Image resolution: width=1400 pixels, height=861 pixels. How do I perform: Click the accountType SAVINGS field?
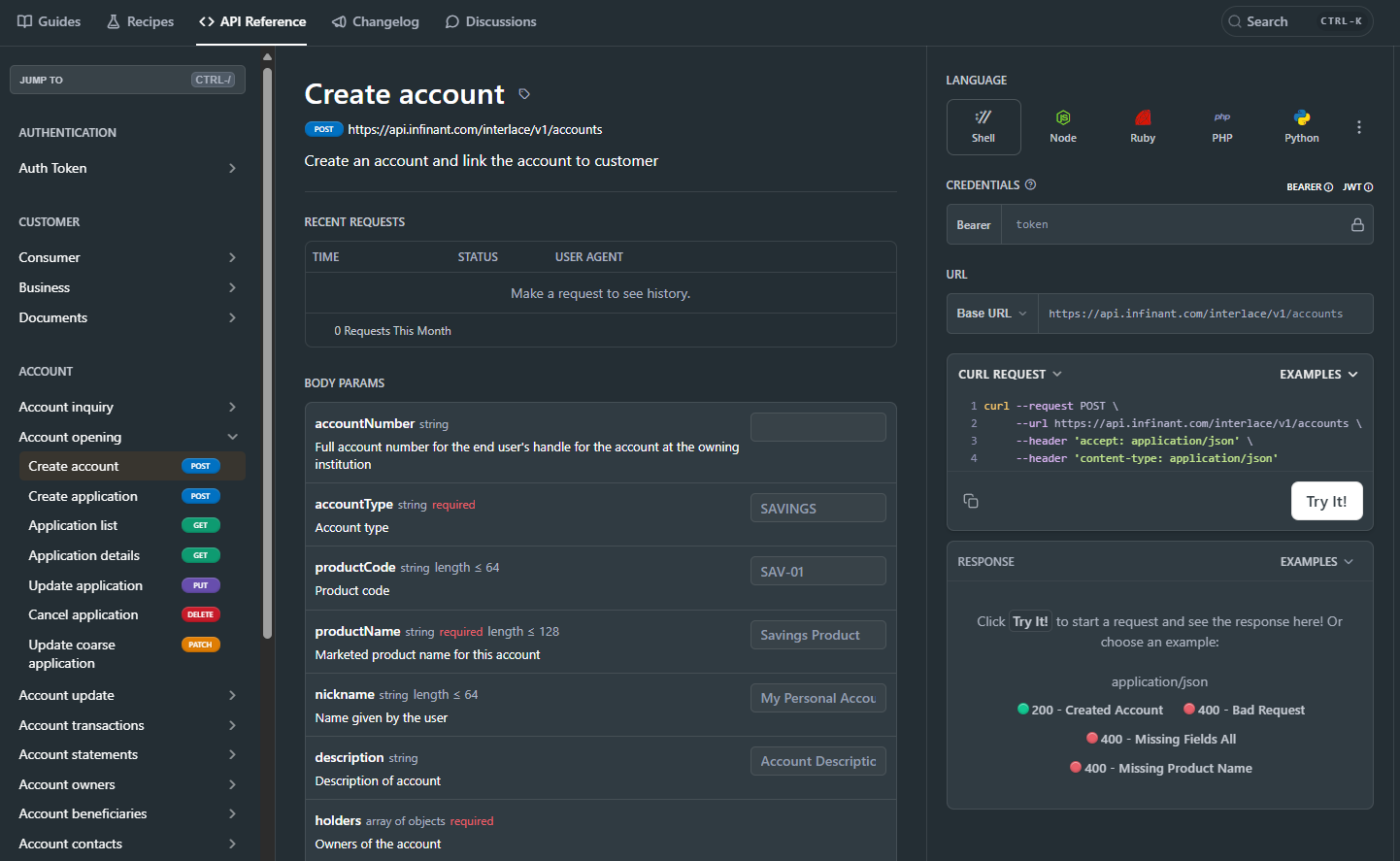pyautogui.click(x=818, y=508)
